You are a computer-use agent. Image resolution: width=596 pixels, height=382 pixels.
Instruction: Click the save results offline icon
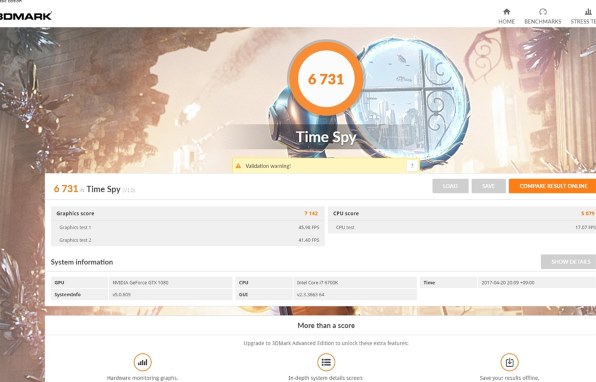[509, 362]
